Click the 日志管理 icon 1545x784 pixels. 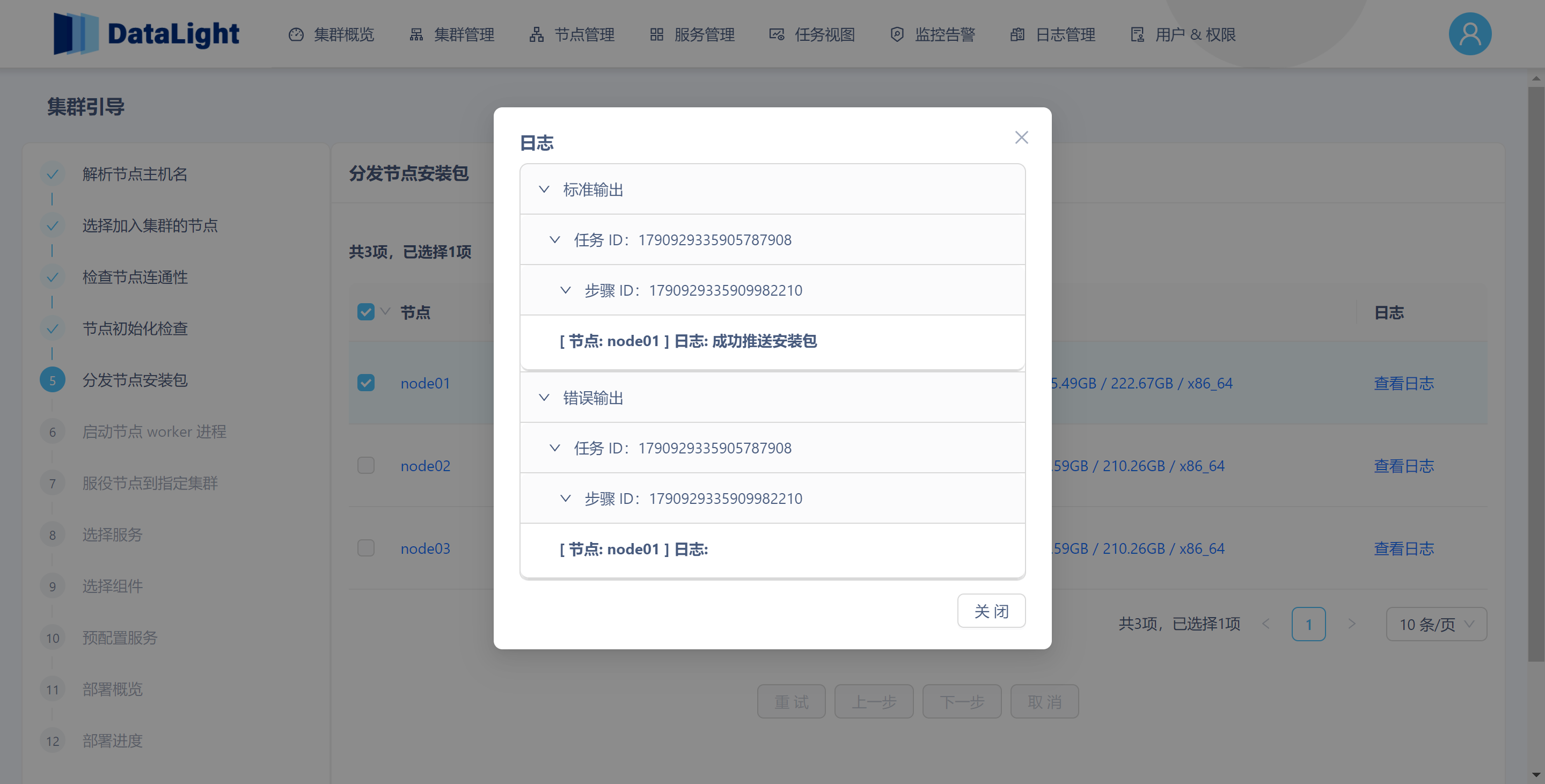click(1017, 35)
